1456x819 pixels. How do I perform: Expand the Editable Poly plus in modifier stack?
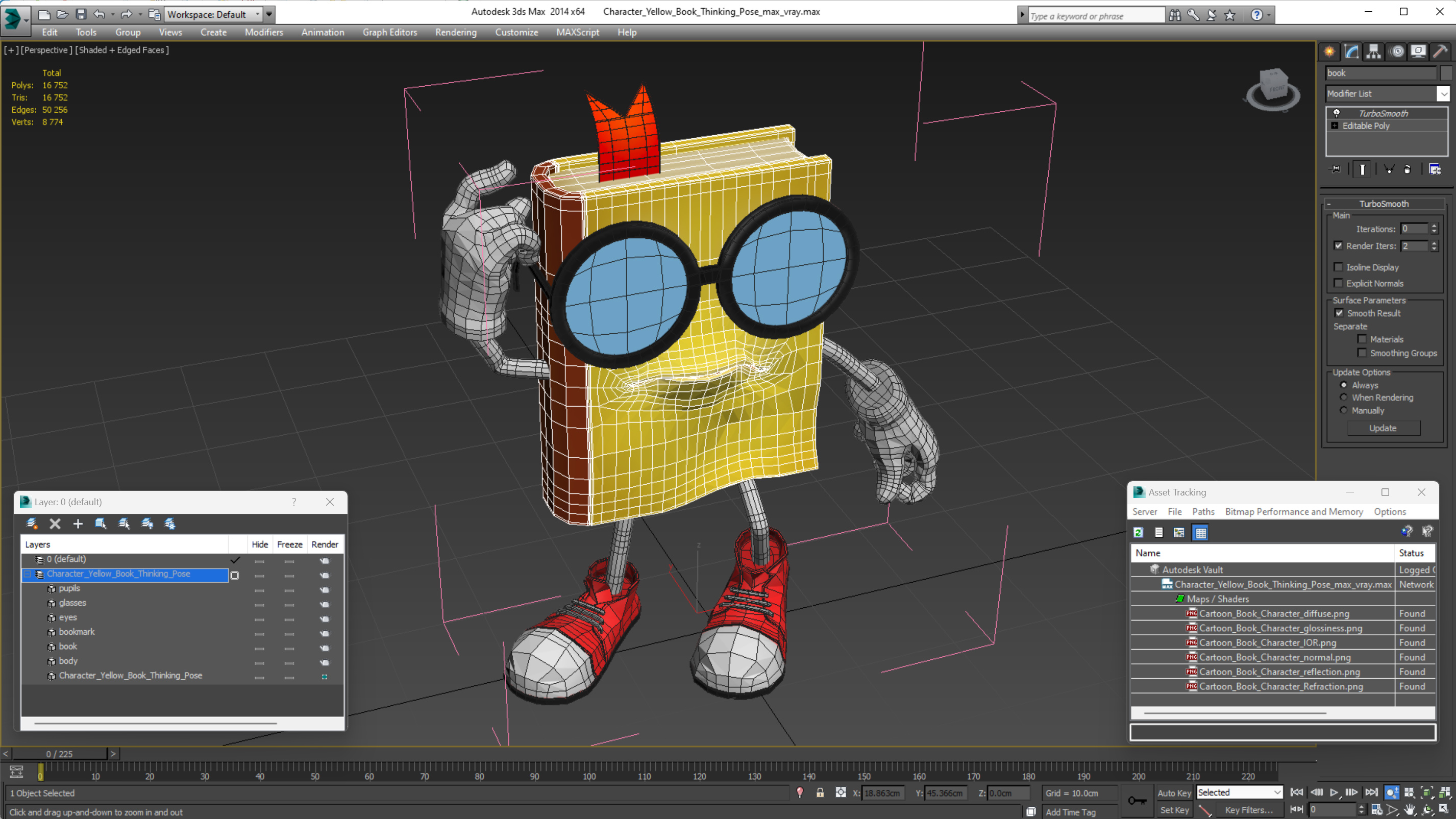click(x=1335, y=126)
